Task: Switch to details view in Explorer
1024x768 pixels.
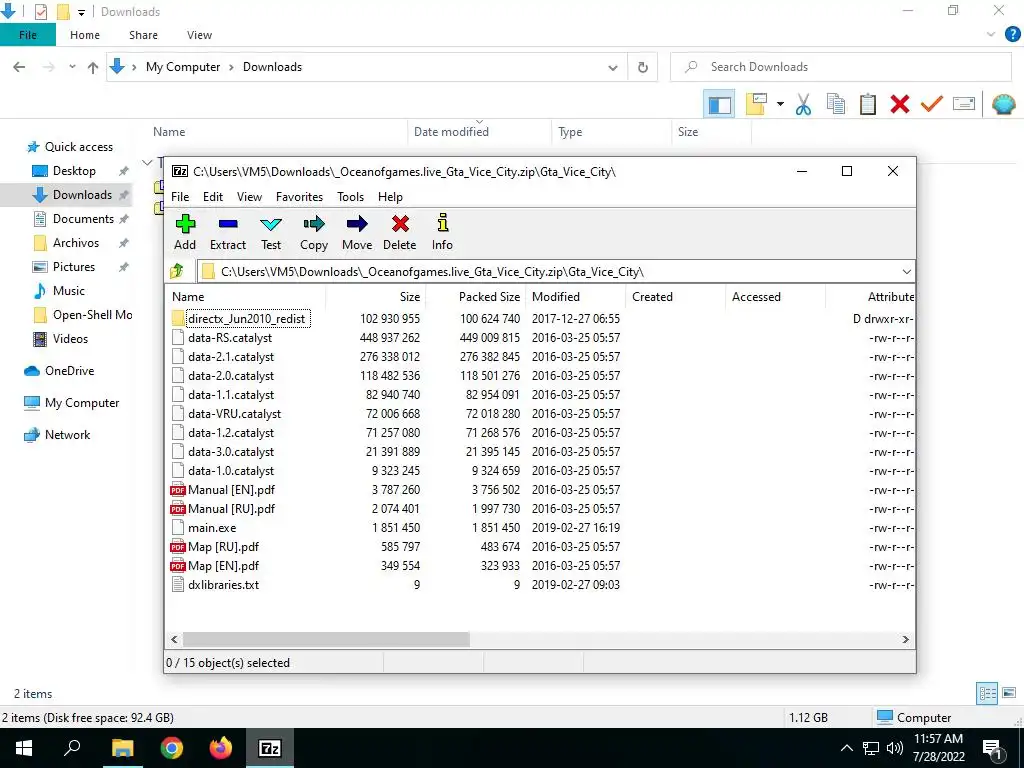Action: [x=987, y=693]
